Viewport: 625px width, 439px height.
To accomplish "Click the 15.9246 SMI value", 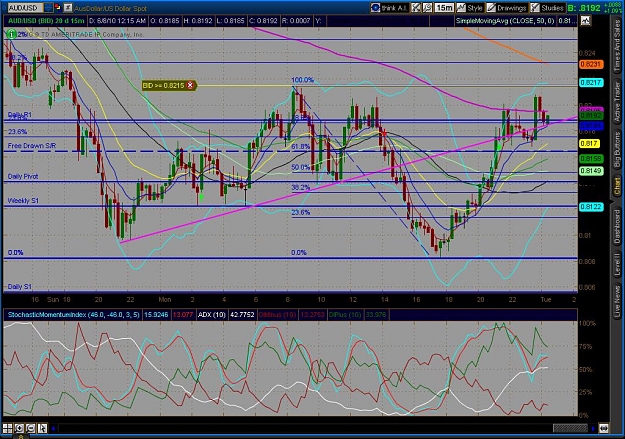I will point(155,315).
